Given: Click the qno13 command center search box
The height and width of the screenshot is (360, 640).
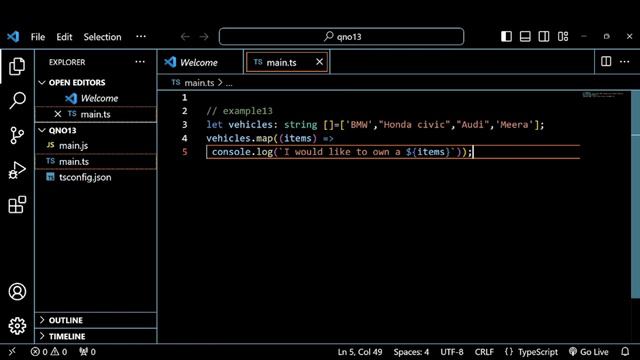Looking at the screenshot, I should (x=341, y=36).
